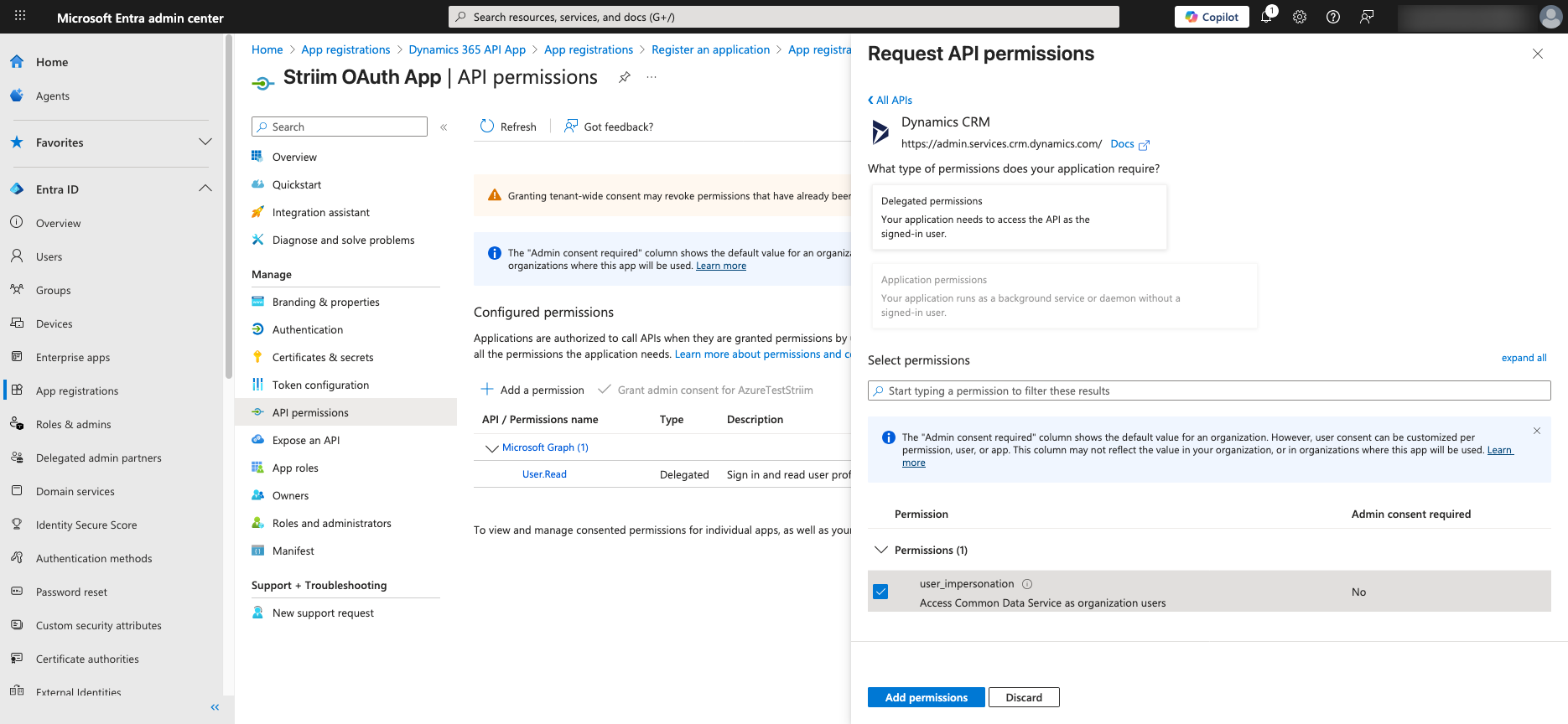Open the notifications bell icon

(x=1266, y=17)
